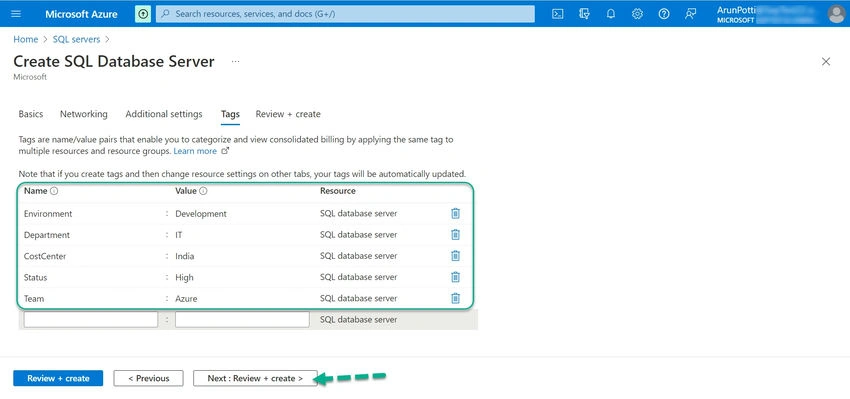The width and height of the screenshot is (850, 399).
Task: Open the portal hamburger menu
Action: point(16,14)
